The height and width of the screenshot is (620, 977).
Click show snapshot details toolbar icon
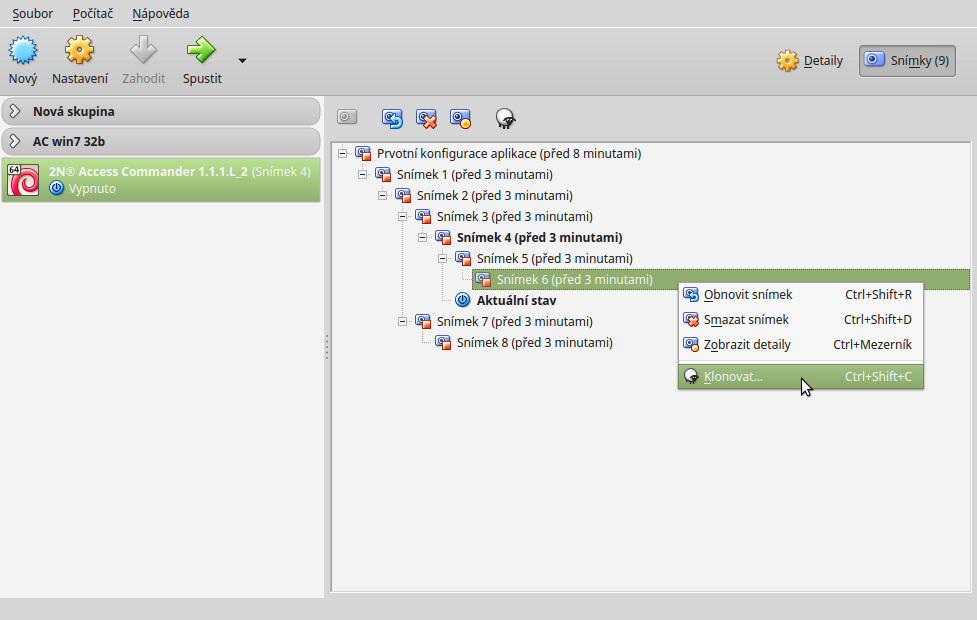pos(460,118)
